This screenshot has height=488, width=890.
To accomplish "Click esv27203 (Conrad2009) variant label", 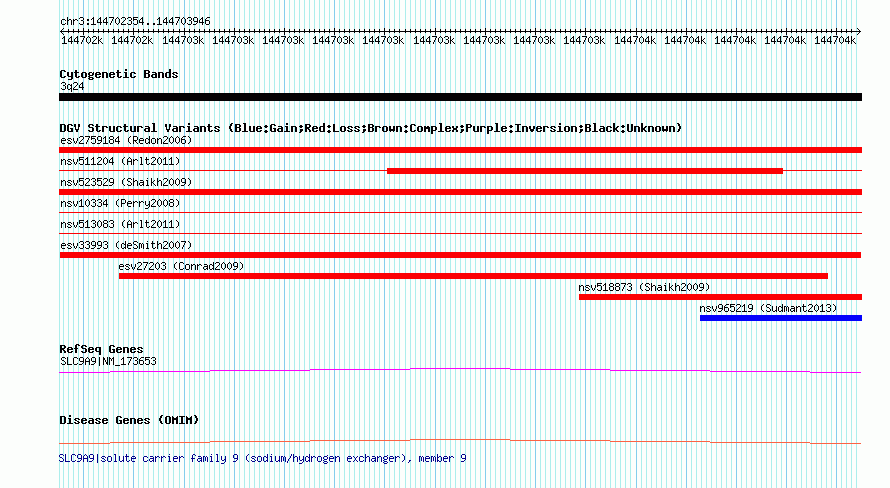I will click(x=181, y=266).
